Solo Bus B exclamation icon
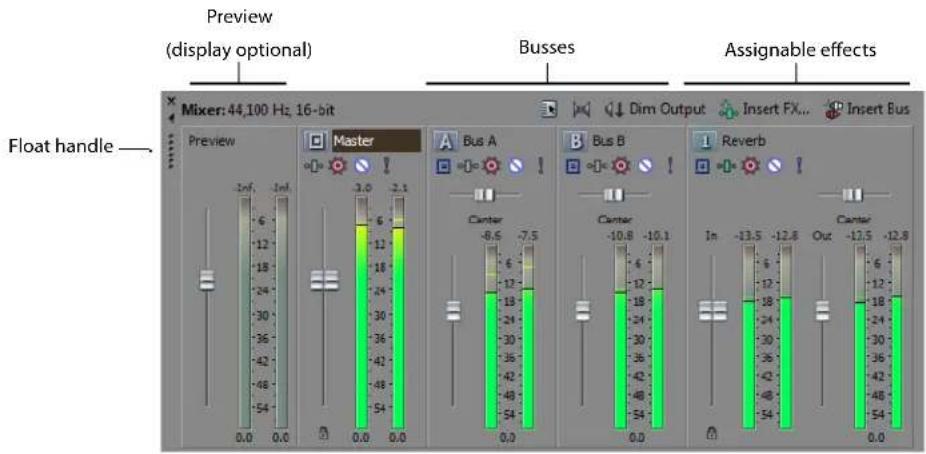Image resolution: width=926 pixels, height=454 pixels. [x=669, y=166]
